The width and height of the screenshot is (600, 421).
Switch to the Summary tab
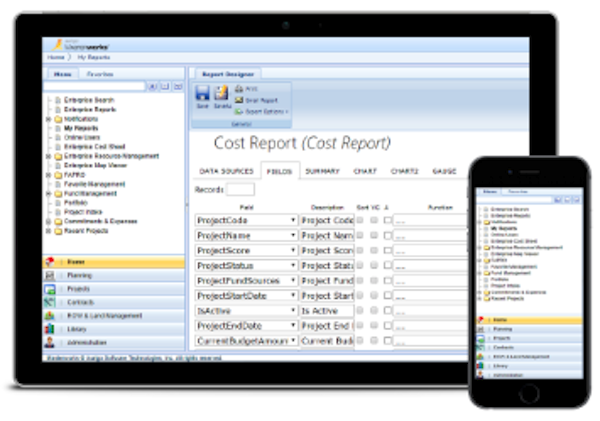coord(321,171)
